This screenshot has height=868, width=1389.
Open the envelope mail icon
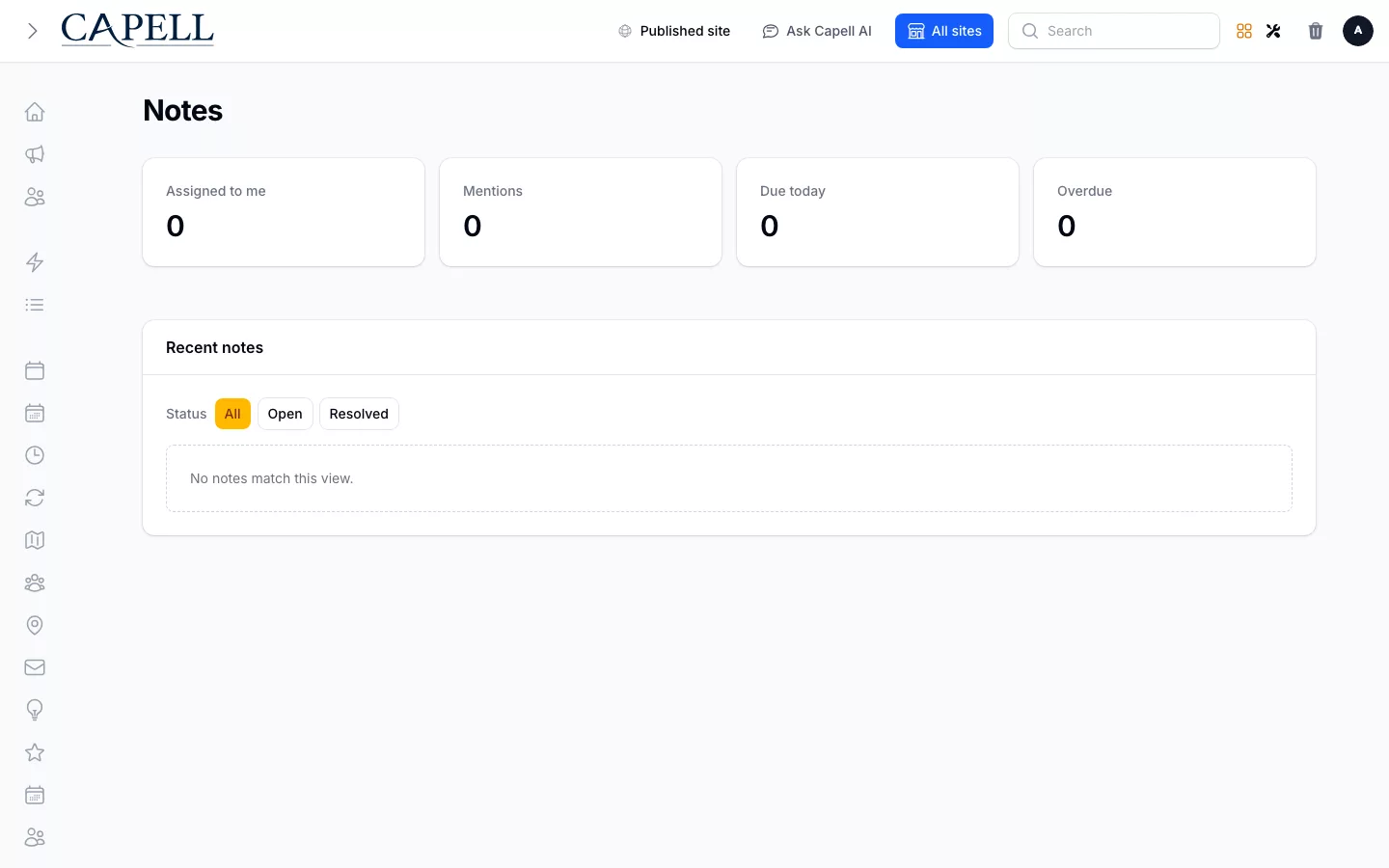click(x=35, y=667)
